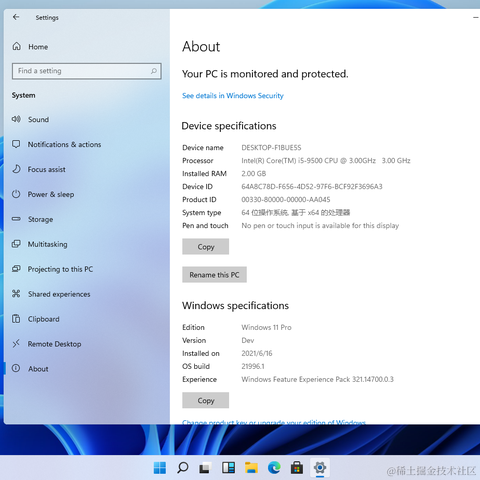Select the Windows 11 Pro edition value
Screen dimensions: 480x480
266,327
